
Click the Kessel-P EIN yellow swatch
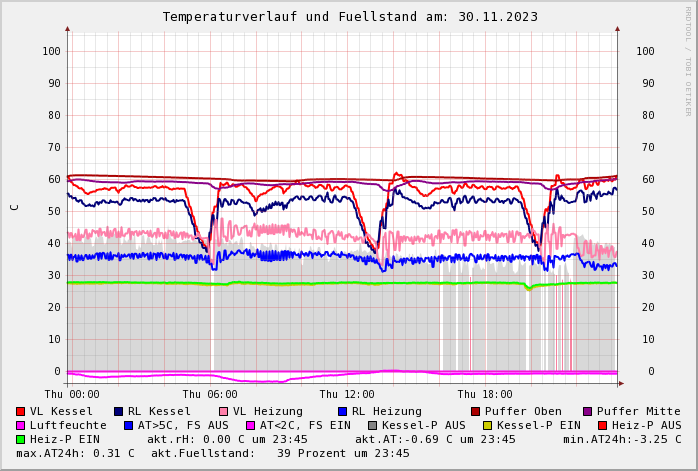[x=487, y=426]
